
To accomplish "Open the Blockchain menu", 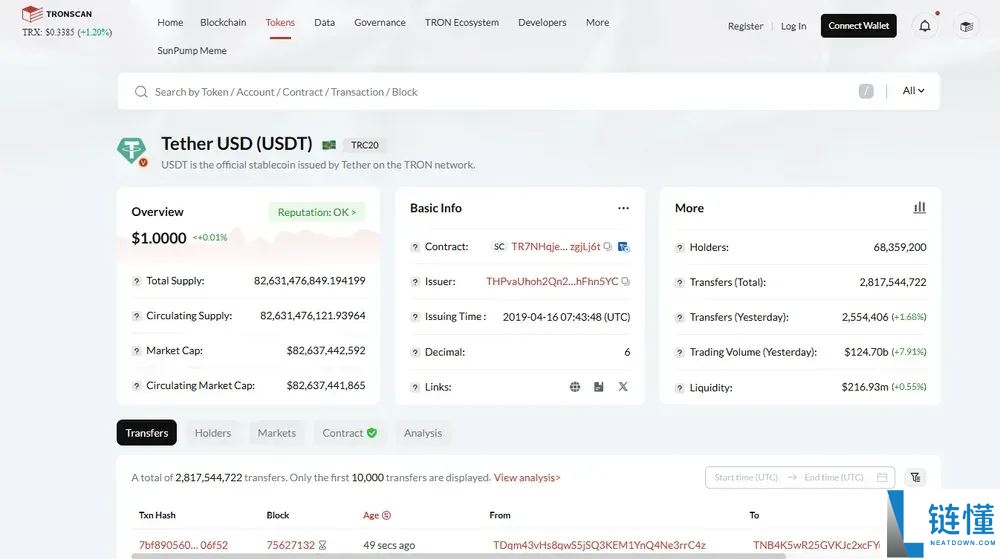I will click(223, 22).
